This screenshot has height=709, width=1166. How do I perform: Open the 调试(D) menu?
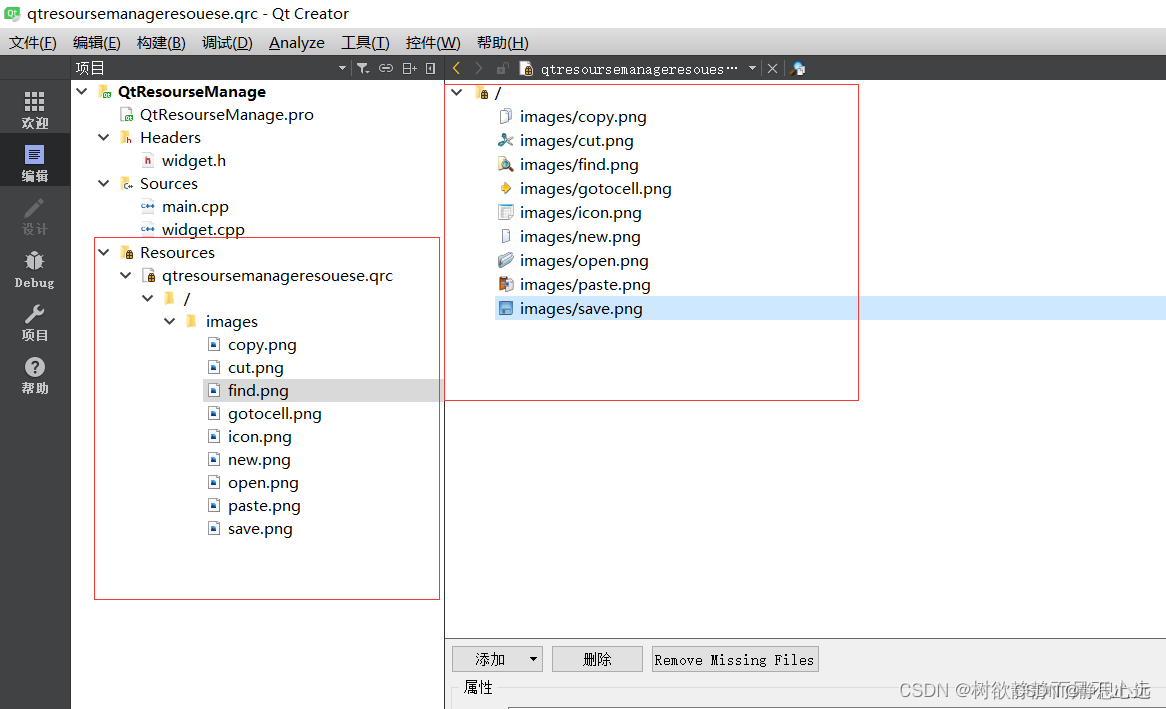point(228,42)
